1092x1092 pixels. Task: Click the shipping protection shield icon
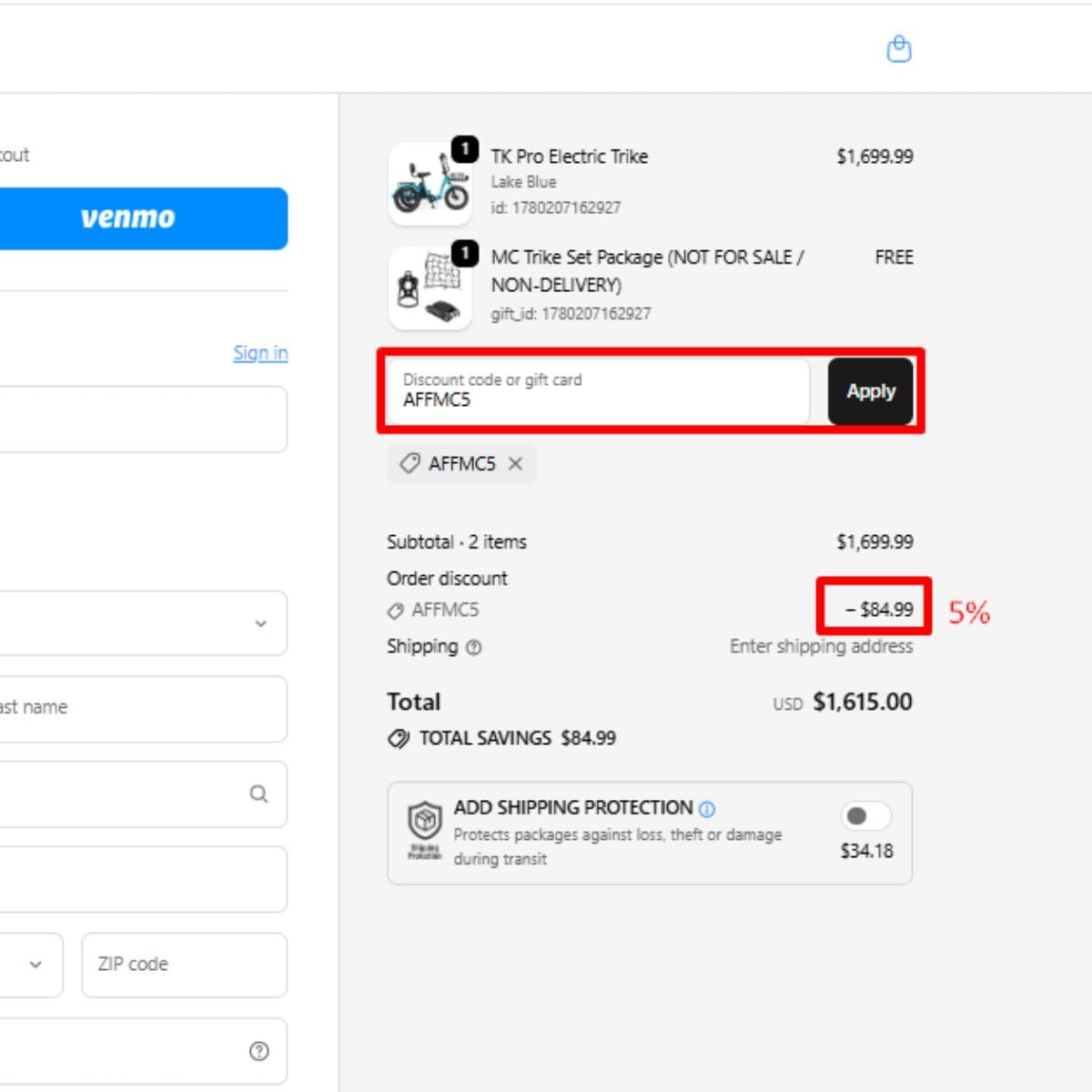[424, 822]
